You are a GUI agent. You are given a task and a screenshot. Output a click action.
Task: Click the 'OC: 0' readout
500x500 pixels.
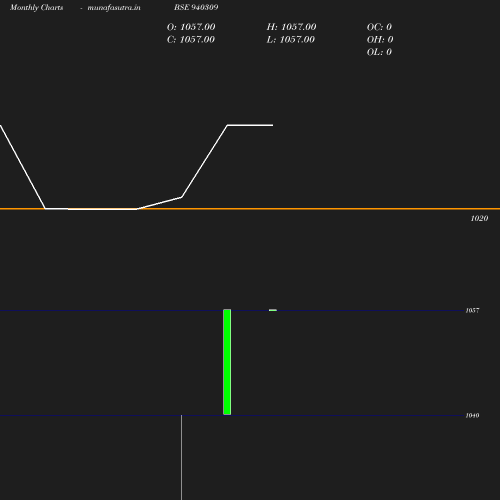coord(379,27)
